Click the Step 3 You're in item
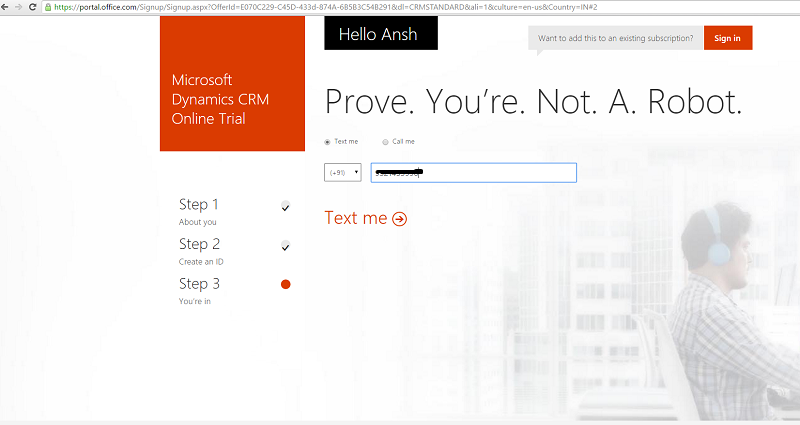 click(x=197, y=290)
